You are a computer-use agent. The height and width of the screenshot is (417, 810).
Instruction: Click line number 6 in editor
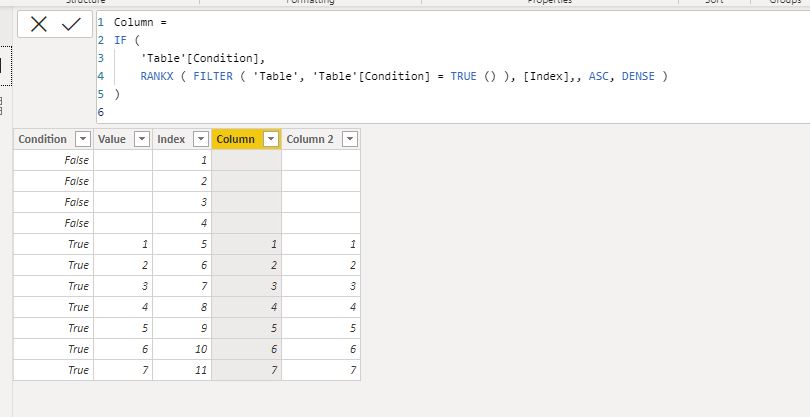click(x=101, y=112)
